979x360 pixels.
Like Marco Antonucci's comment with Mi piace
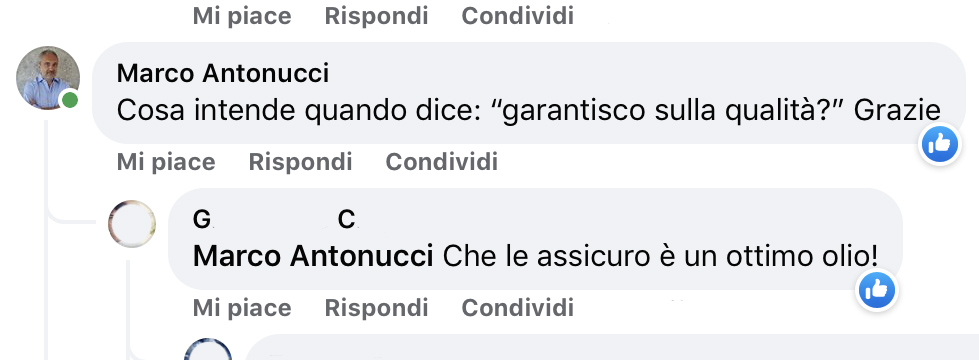coord(166,162)
